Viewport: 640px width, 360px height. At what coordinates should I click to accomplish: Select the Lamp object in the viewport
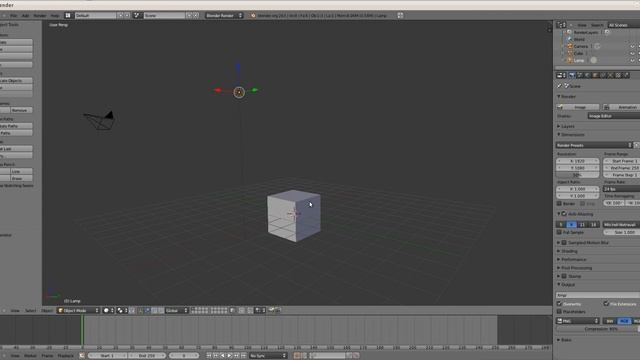[x=239, y=92]
